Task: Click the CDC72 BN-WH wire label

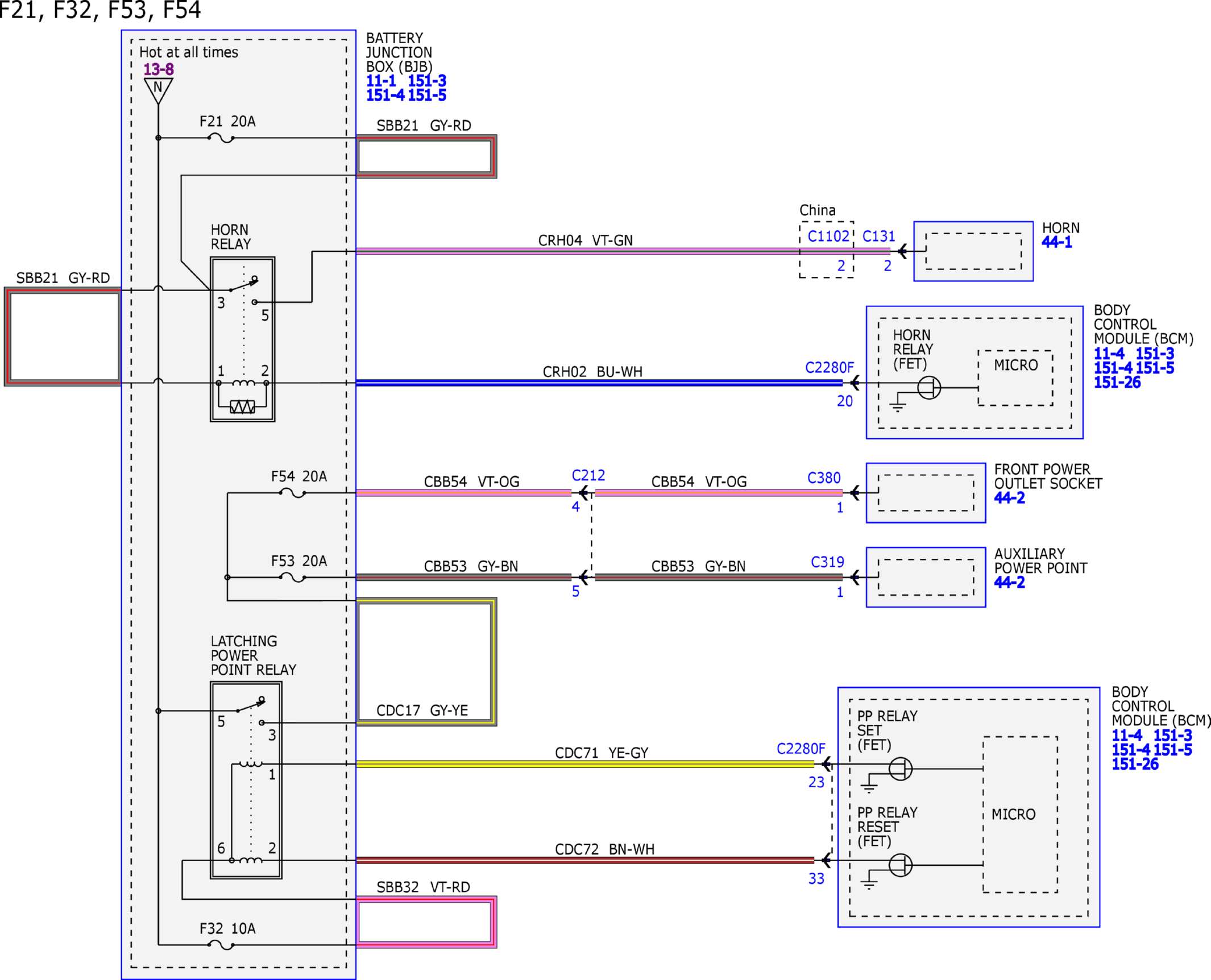Action: [605, 849]
